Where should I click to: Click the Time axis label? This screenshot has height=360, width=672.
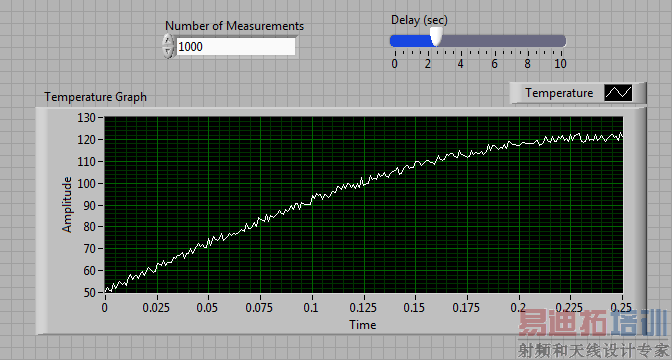click(x=363, y=325)
